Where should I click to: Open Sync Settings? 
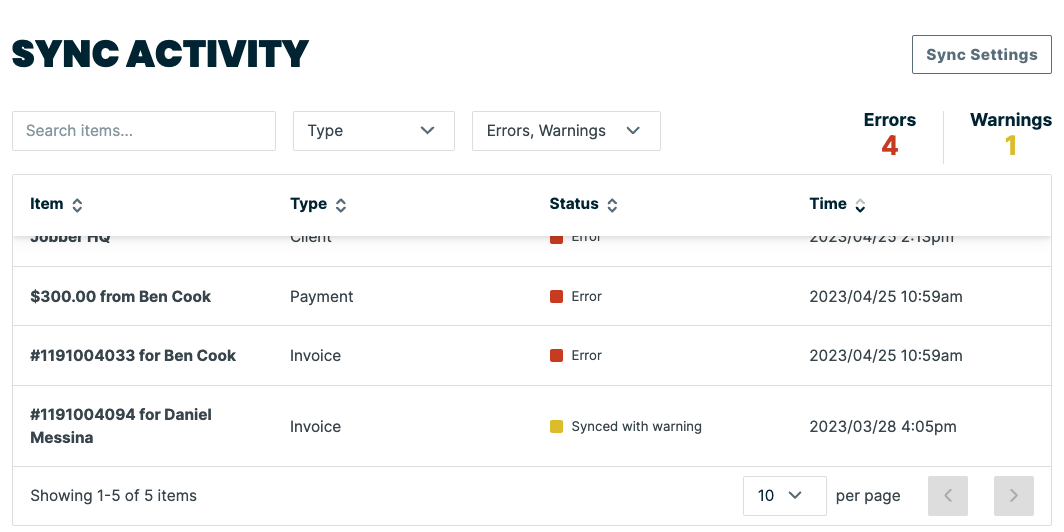click(x=981, y=55)
